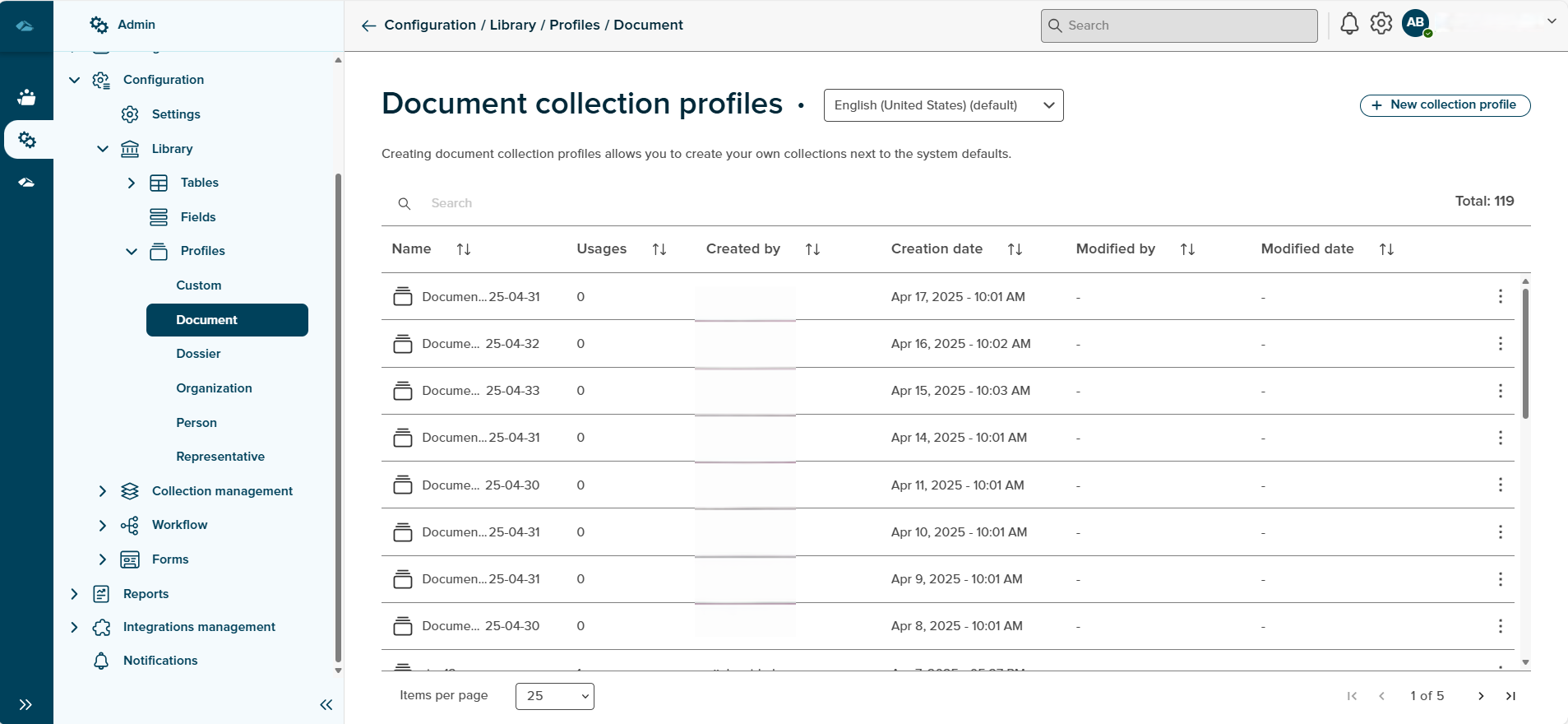The height and width of the screenshot is (724, 1568).
Task: Click the back arrow beside Configuration breadcrumb
Action: 368,26
